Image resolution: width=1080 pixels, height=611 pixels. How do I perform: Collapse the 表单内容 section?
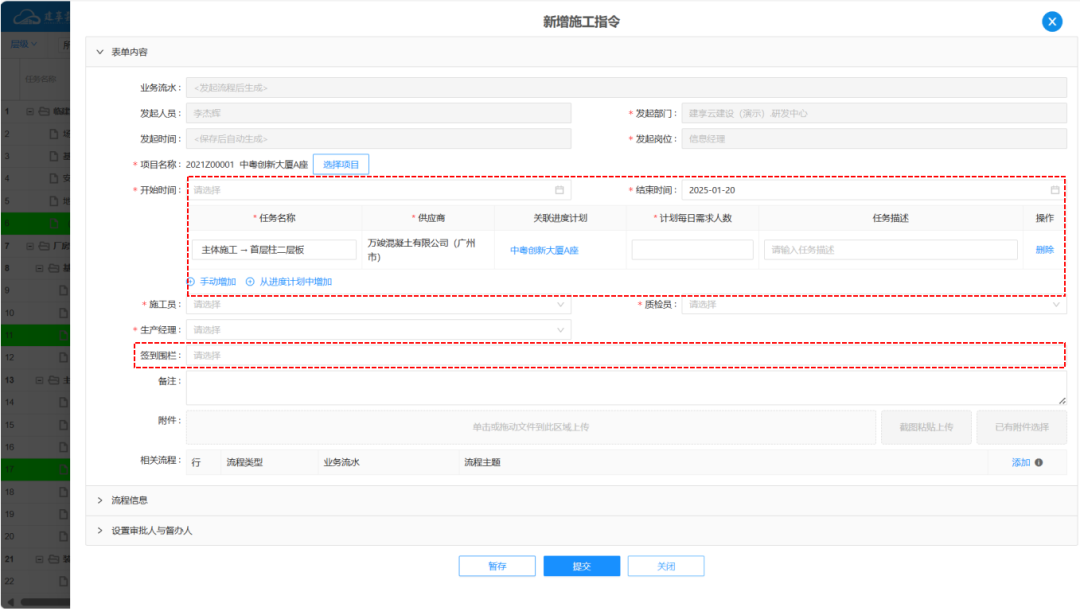(100, 52)
